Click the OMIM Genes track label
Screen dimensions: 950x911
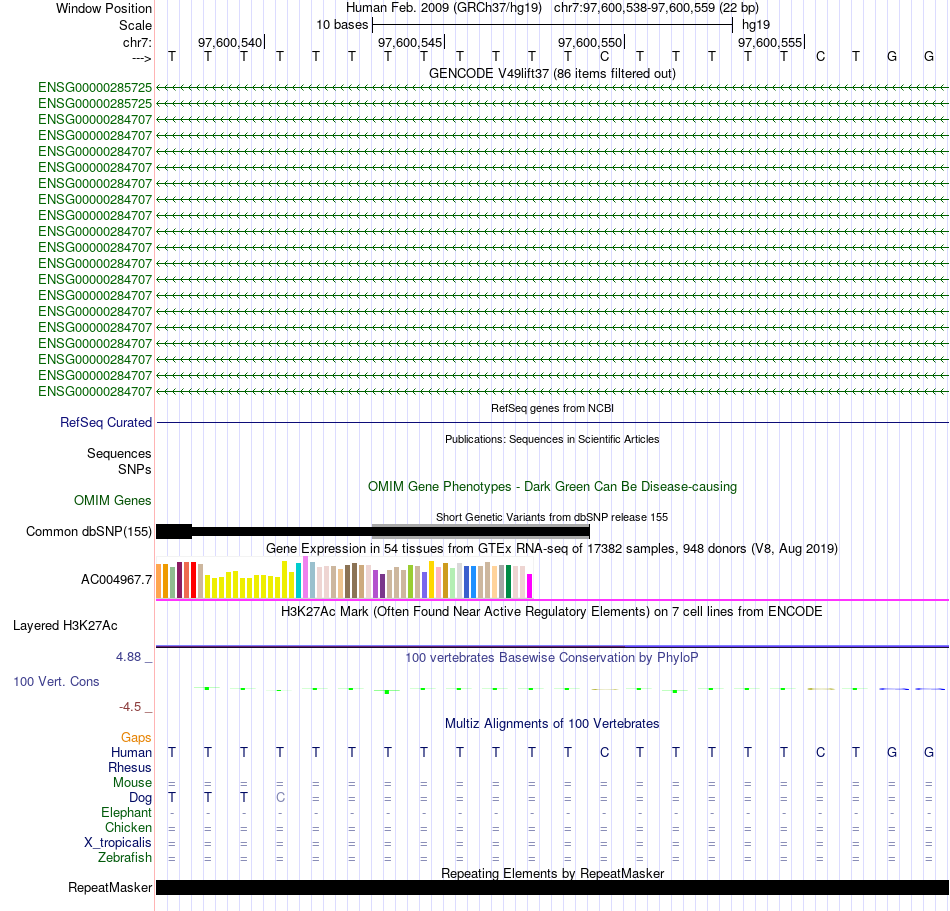coord(113,500)
